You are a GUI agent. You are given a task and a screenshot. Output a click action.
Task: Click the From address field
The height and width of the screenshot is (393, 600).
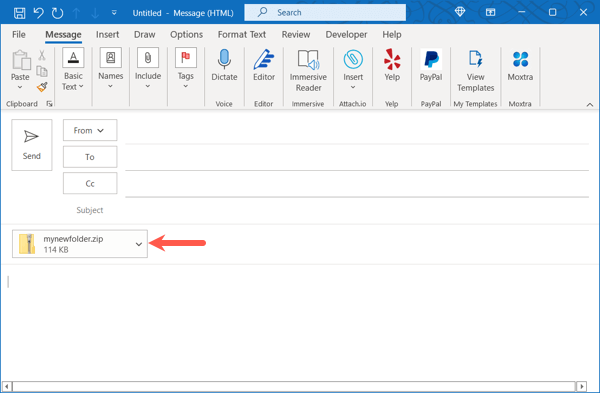pyautogui.click(x=357, y=131)
